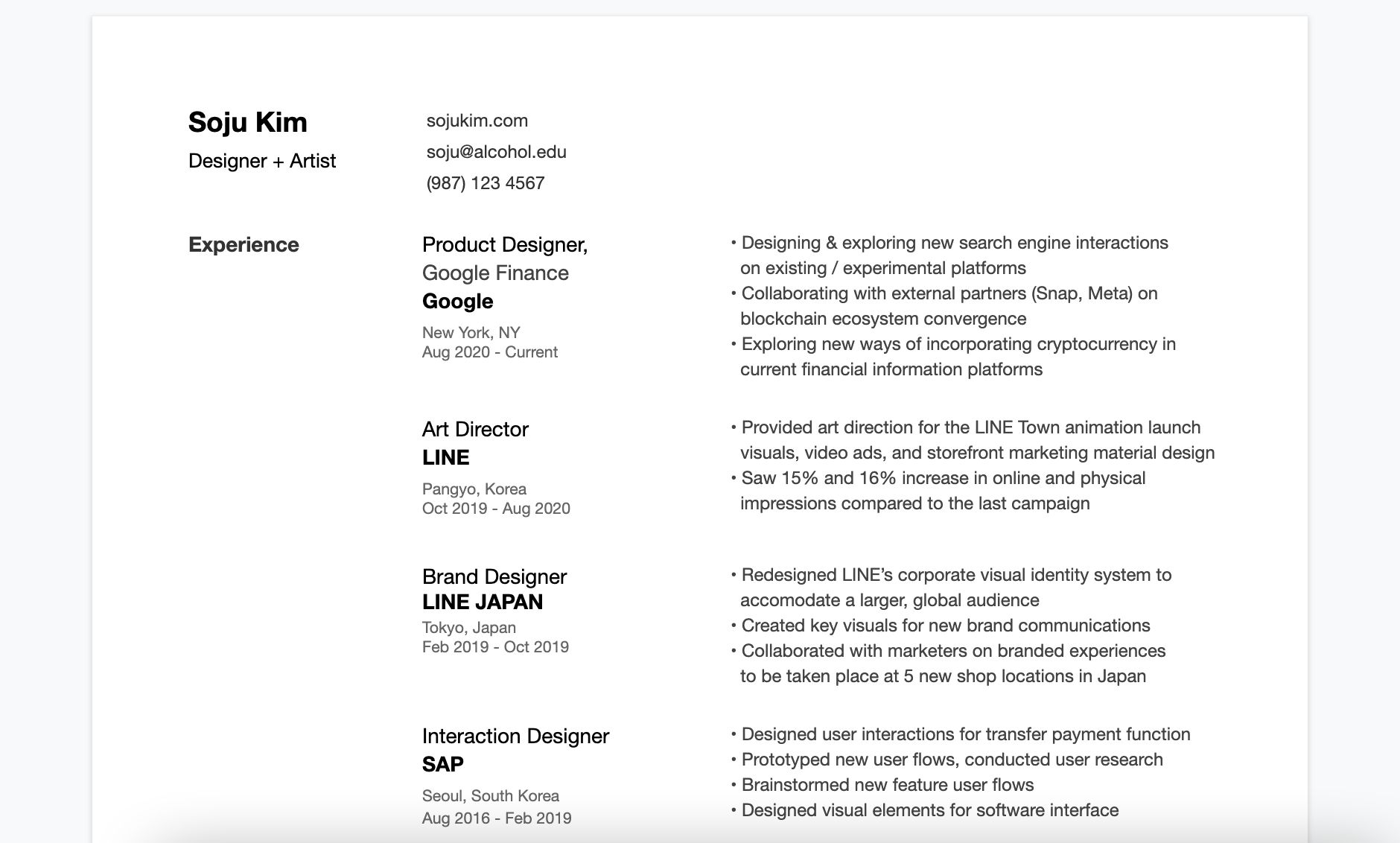Click the SAP company name
This screenshot has height=843, width=1400.
[x=443, y=765]
